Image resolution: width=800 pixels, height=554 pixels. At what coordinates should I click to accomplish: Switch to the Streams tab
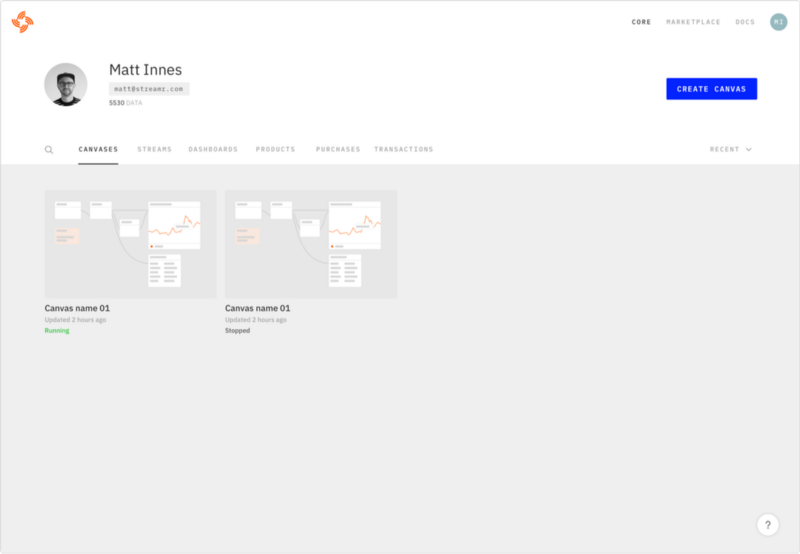(155, 149)
